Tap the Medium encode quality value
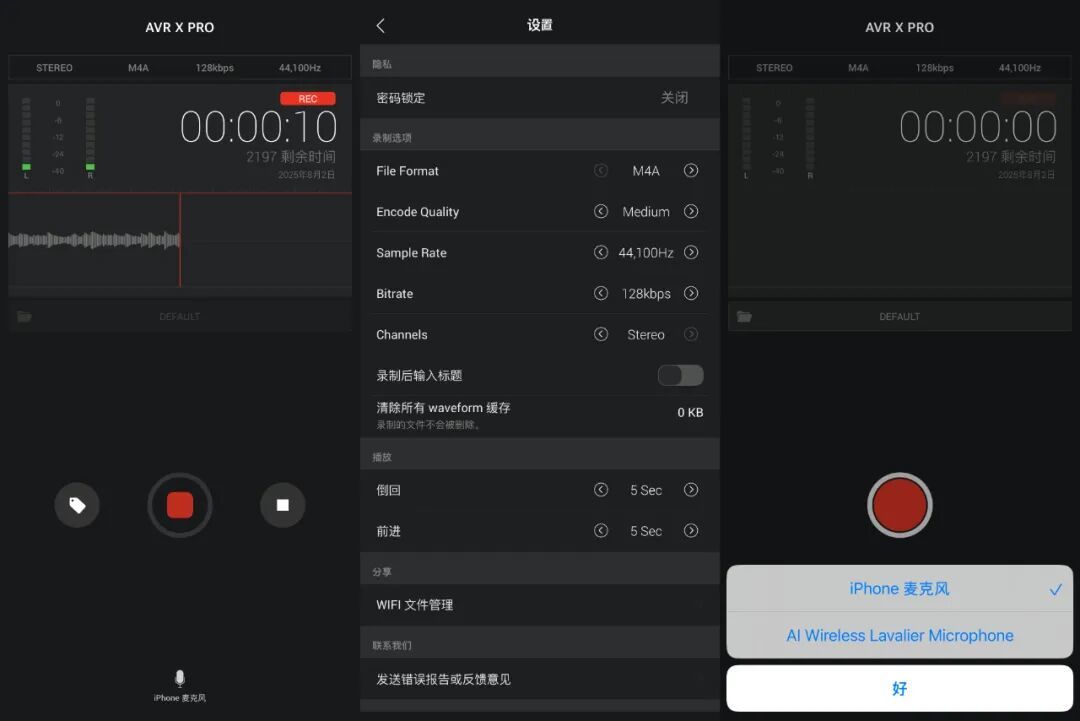 coord(646,211)
